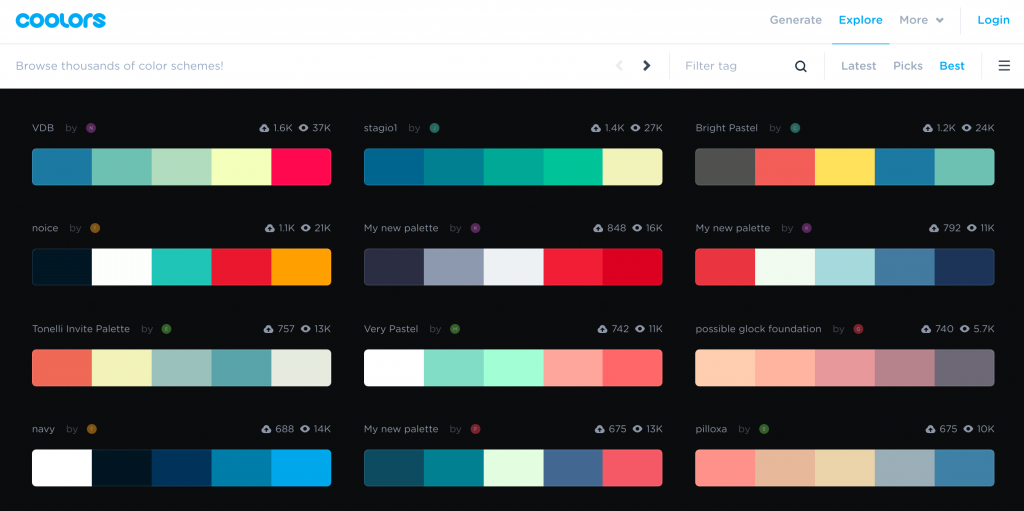Go to next page arrow
Screen dimensions: 1024x511
647,65
